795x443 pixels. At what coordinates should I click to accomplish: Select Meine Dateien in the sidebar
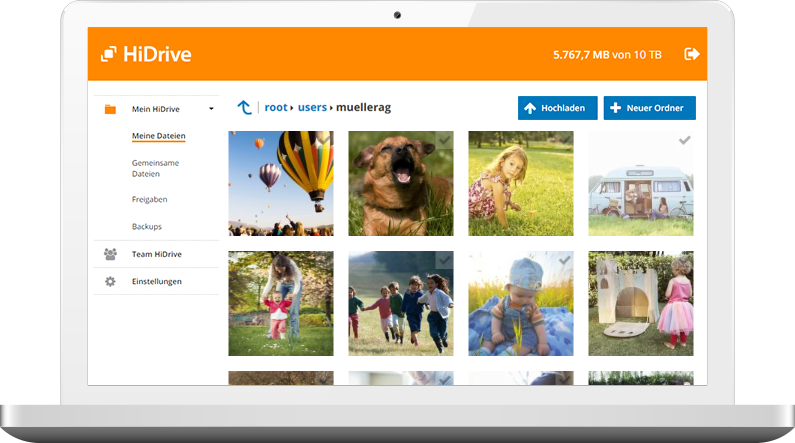158,136
